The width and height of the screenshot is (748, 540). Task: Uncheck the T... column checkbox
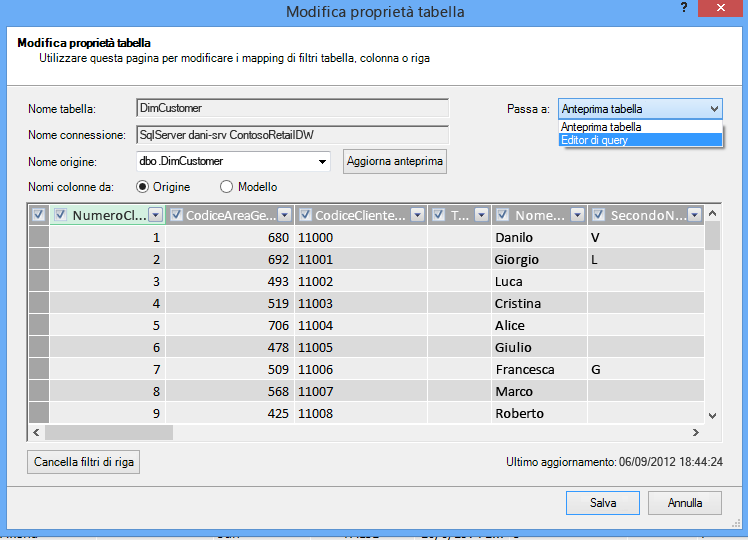(439, 215)
